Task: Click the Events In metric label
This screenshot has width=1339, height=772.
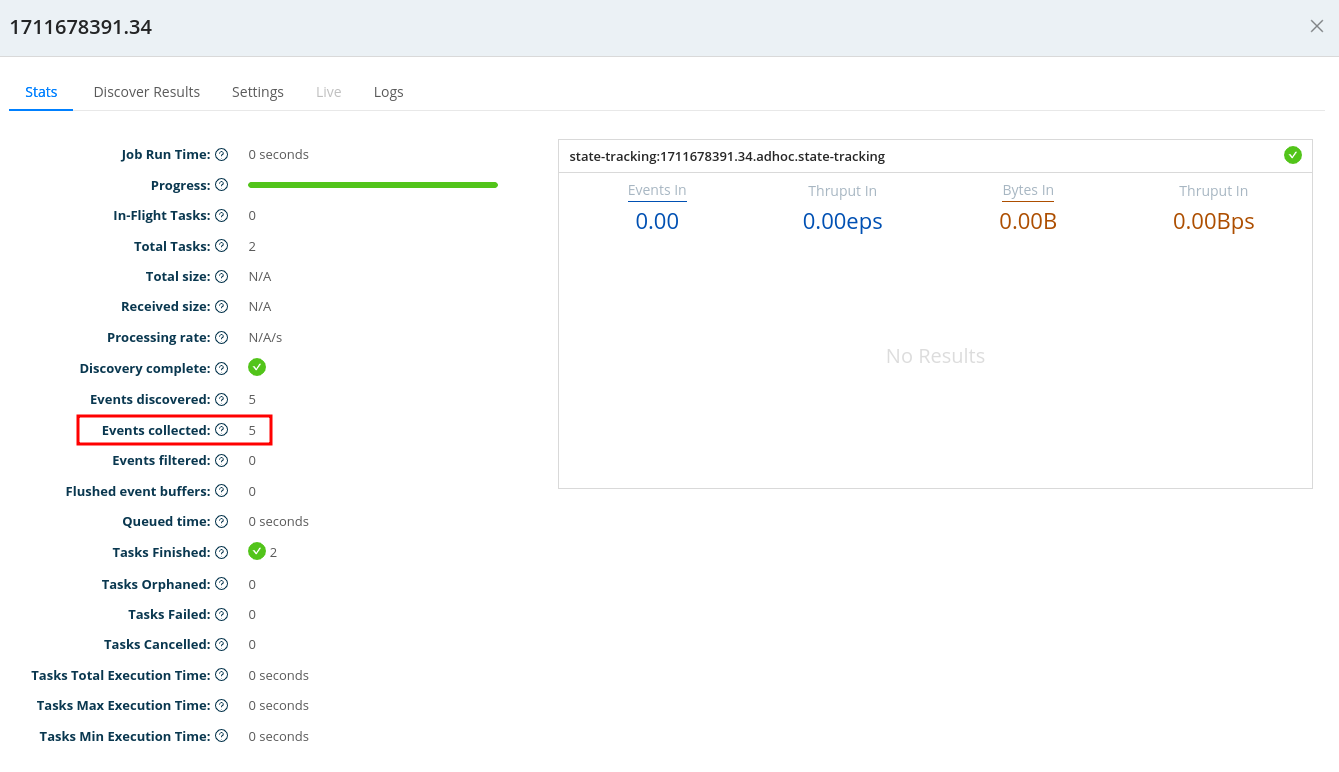Action: click(x=657, y=191)
